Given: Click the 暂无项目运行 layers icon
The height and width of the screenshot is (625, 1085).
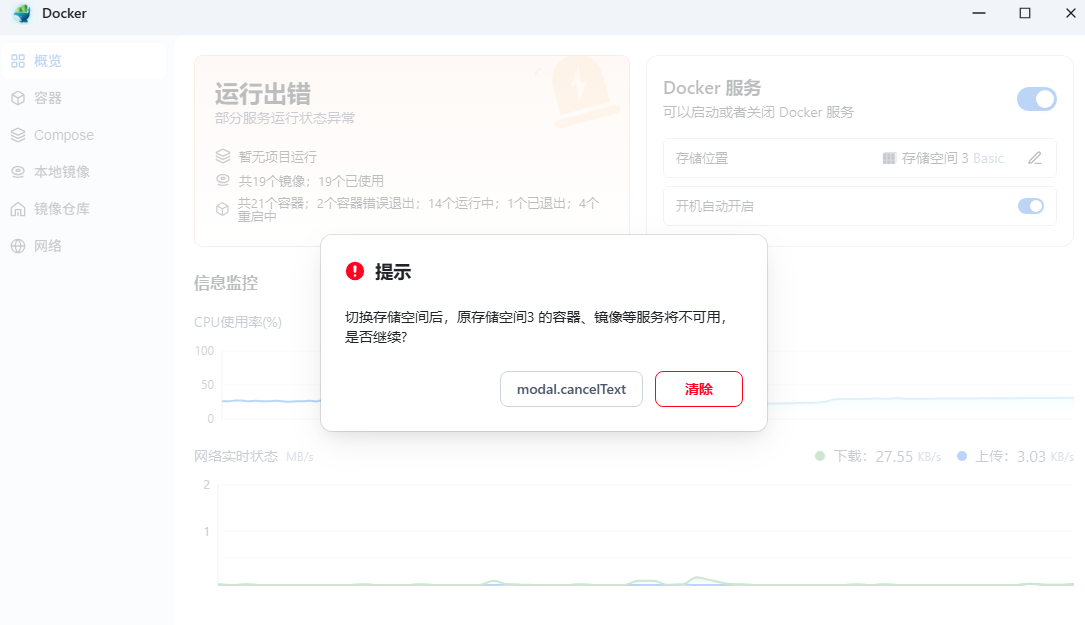Looking at the screenshot, I should click(x=223, y=156).
